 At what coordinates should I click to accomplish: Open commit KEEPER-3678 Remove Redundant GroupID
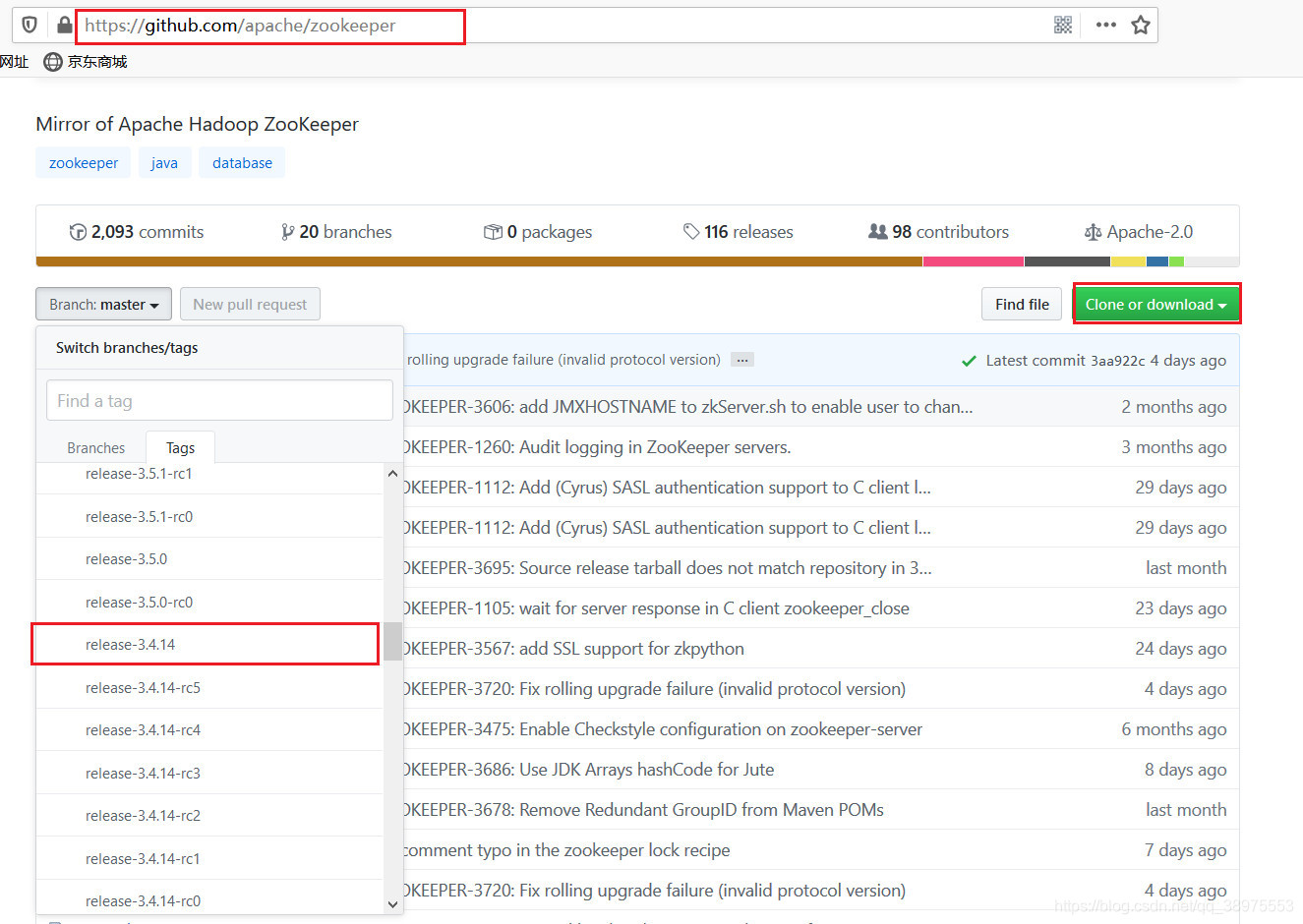(x=643, y=810)
